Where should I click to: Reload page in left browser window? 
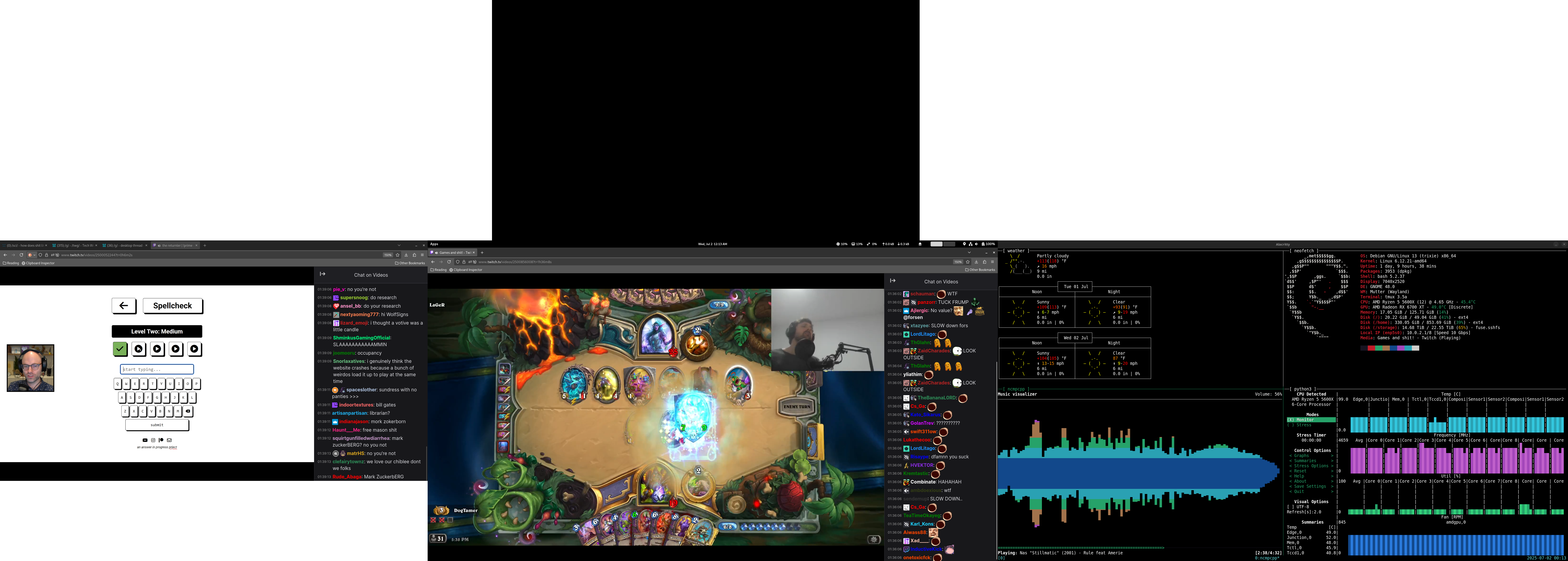coord(21,255)
